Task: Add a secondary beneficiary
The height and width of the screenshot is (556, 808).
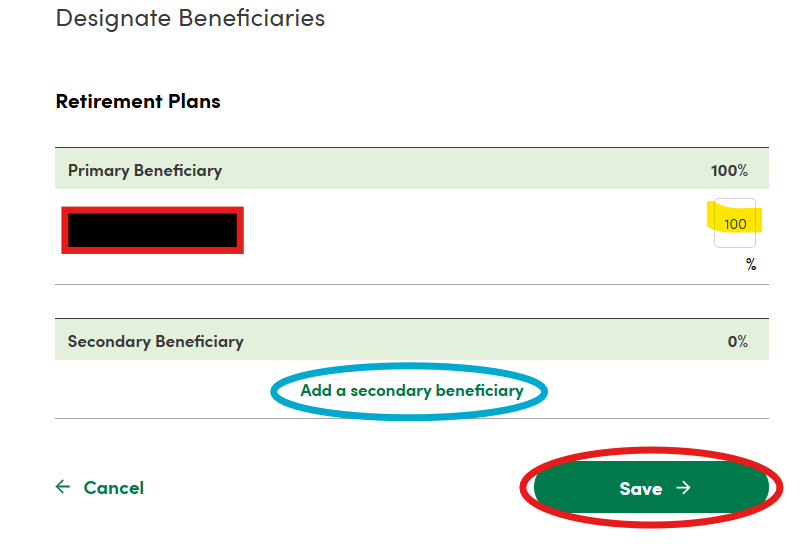Action: [x=411, y=391]
